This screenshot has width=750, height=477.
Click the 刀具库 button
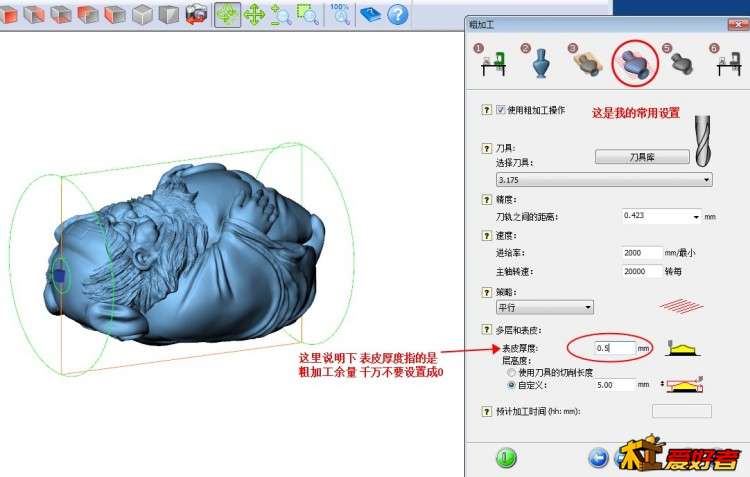[642, 157]
